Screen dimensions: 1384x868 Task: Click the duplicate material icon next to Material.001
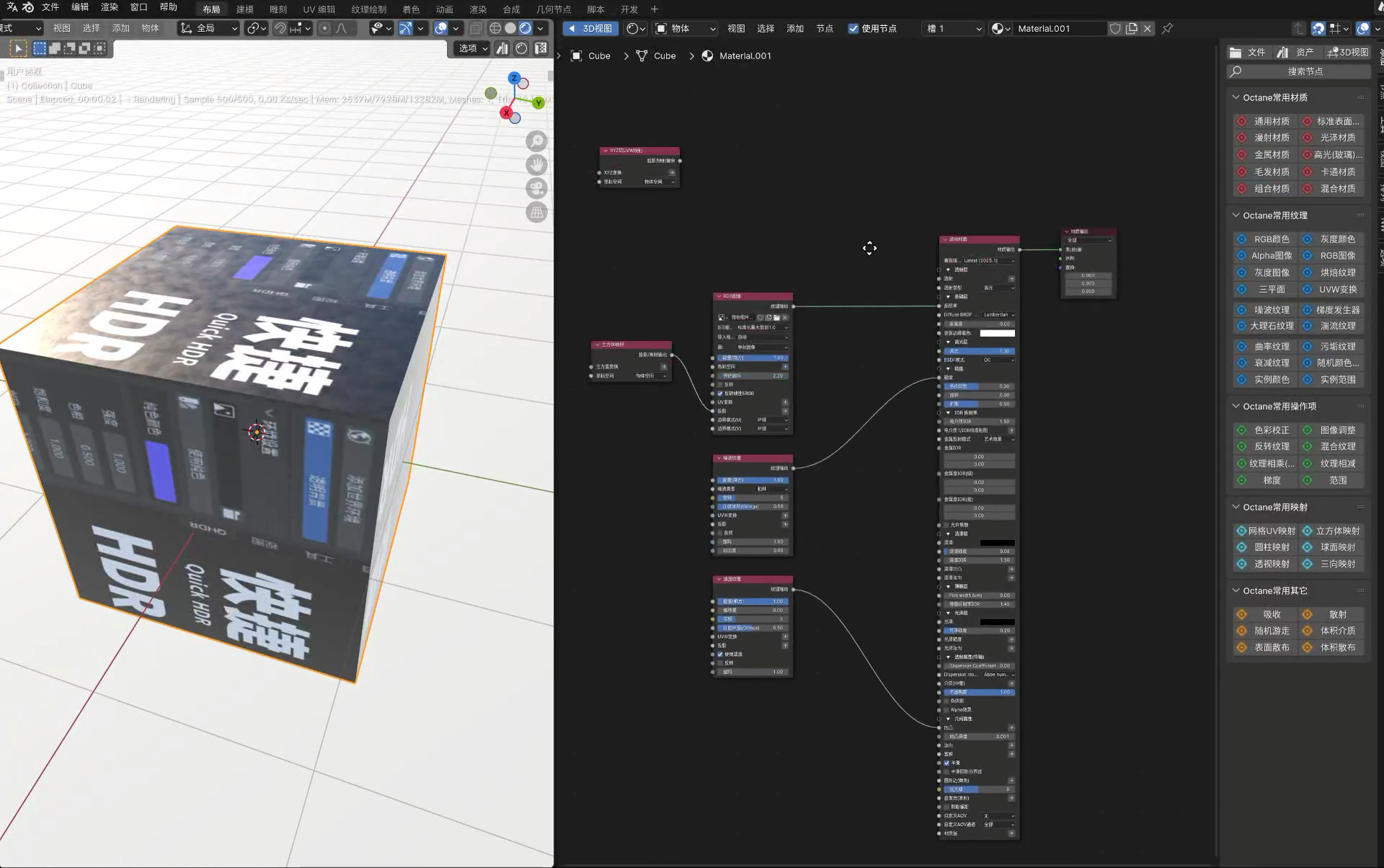1132,28
